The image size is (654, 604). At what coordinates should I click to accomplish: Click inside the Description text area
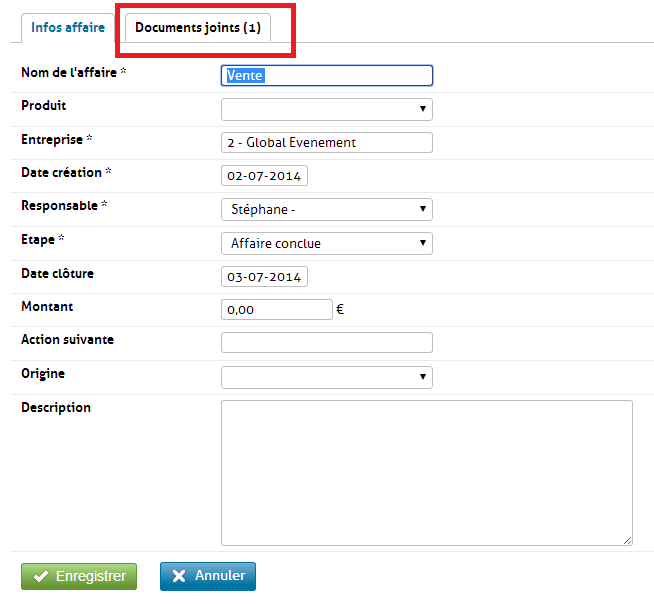tap(426, 472)
